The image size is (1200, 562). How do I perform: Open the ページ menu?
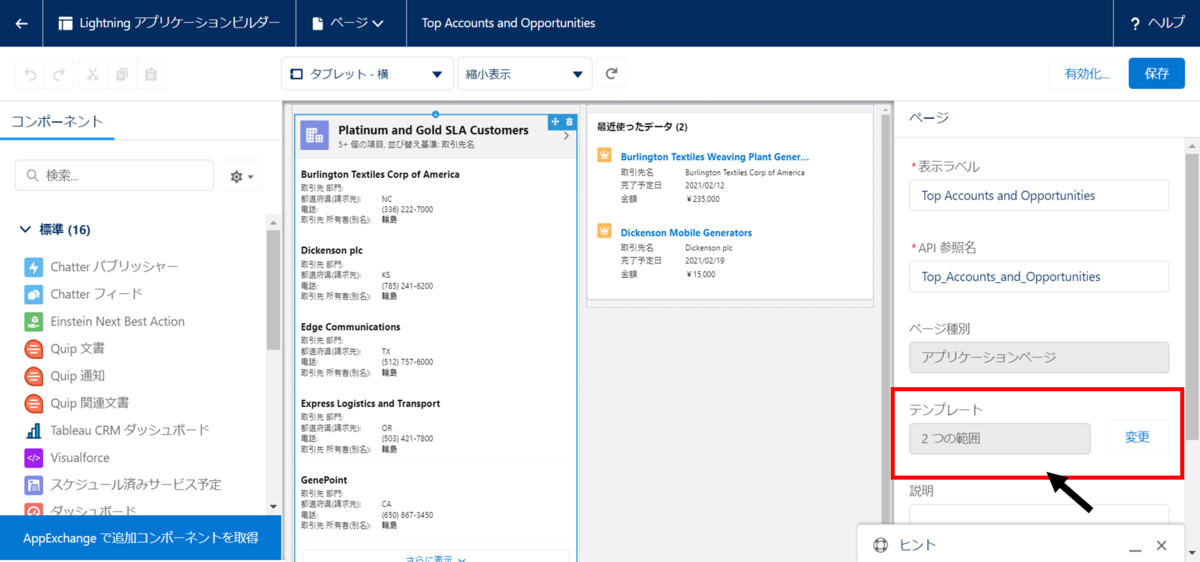348,23
